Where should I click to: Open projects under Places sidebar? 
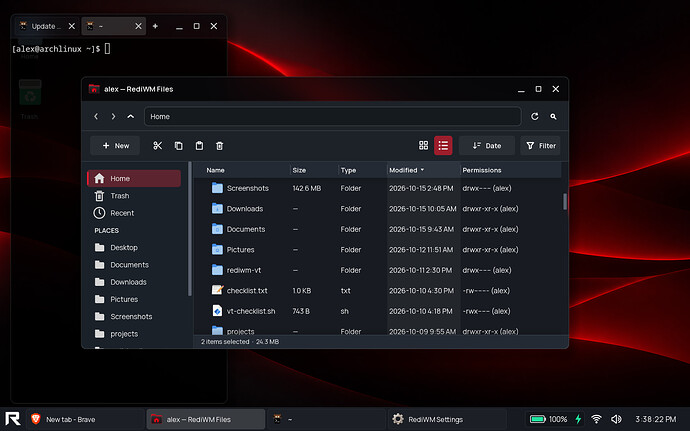point(134,334)
